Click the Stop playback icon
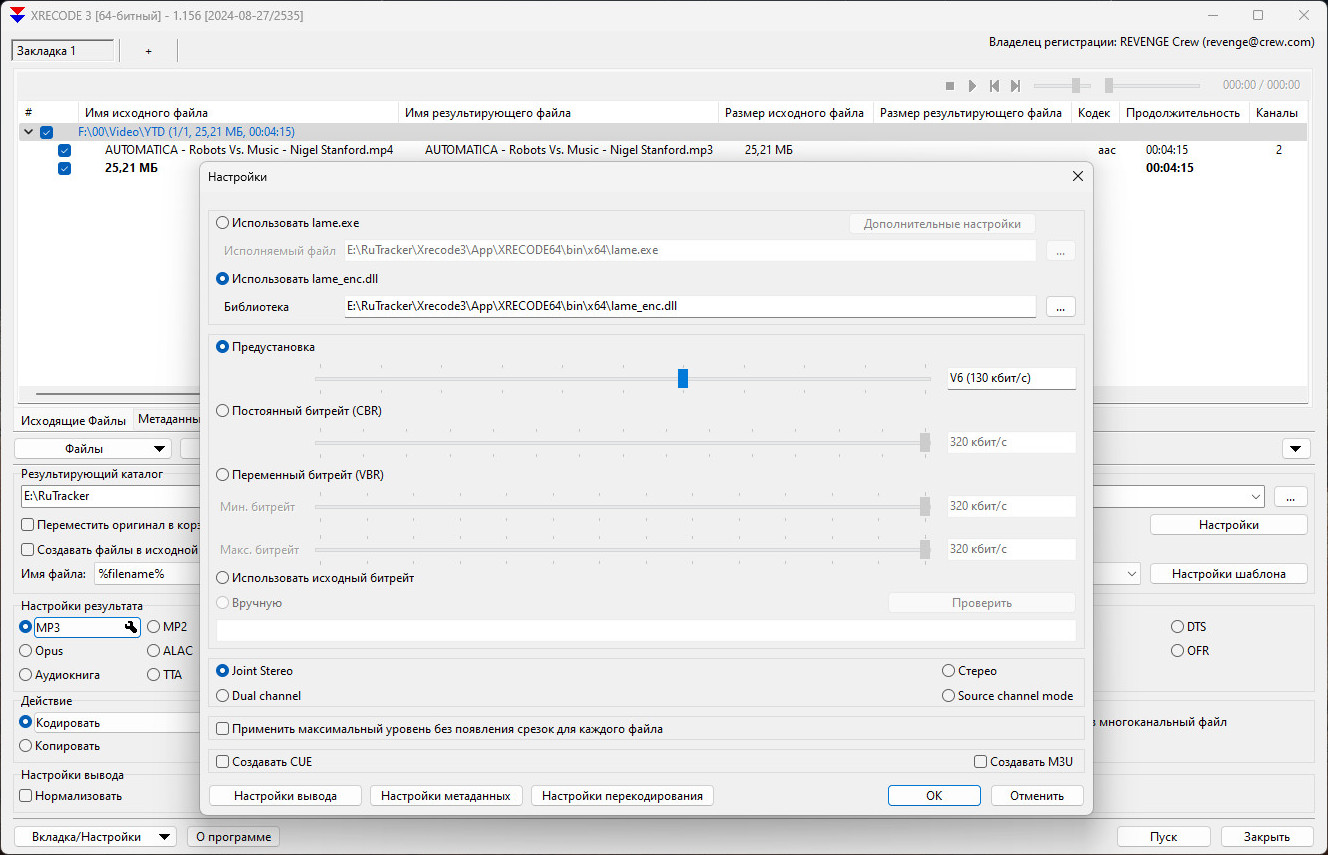Image resolution: width=1328 pixels, height=855 pixels. click(950, 86)
